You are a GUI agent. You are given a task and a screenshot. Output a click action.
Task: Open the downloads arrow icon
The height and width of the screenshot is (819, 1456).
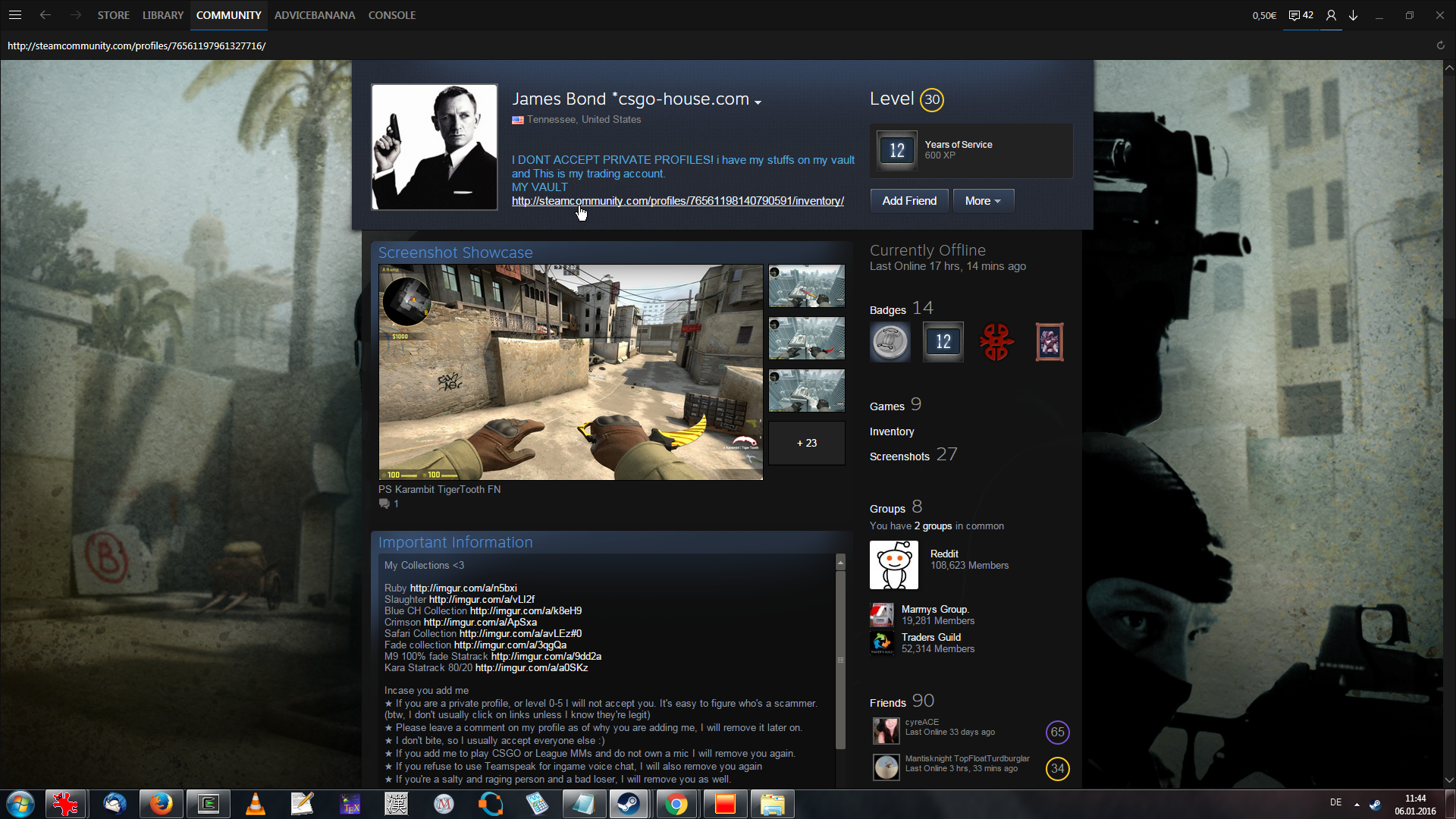tap(1354, 15)
